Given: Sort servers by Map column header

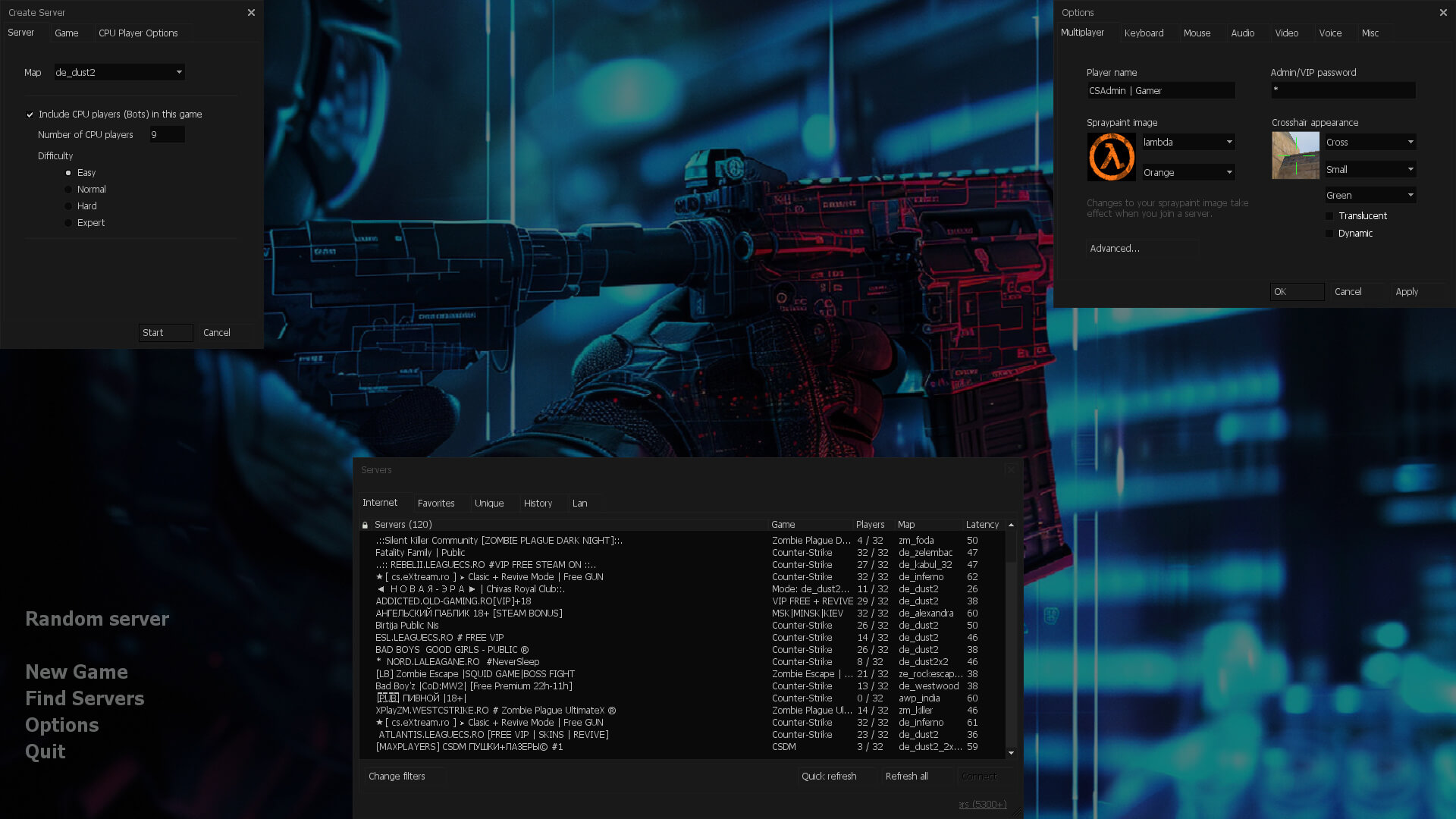Looking at the screenshot, I should coord(928,525).
